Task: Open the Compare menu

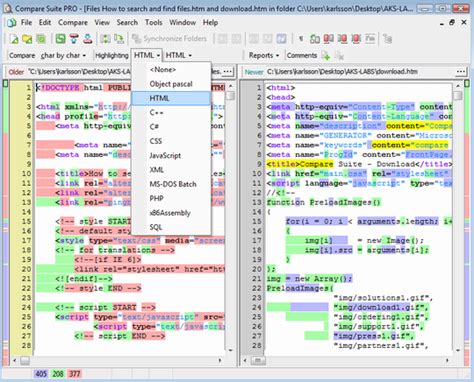Action: tap(73, 22)
